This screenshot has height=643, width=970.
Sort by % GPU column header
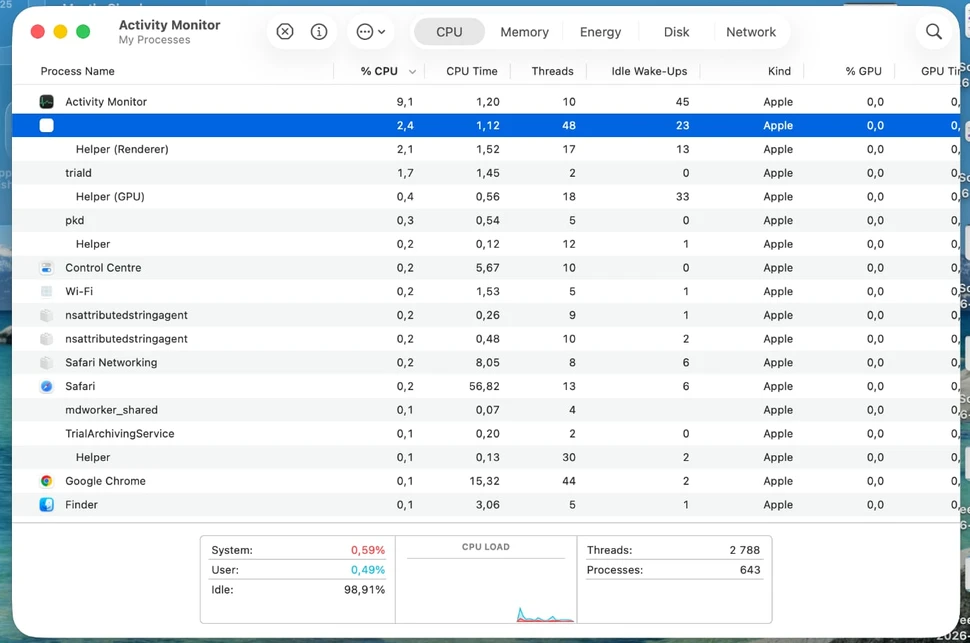pyautogui.click(x=863, y=71)
